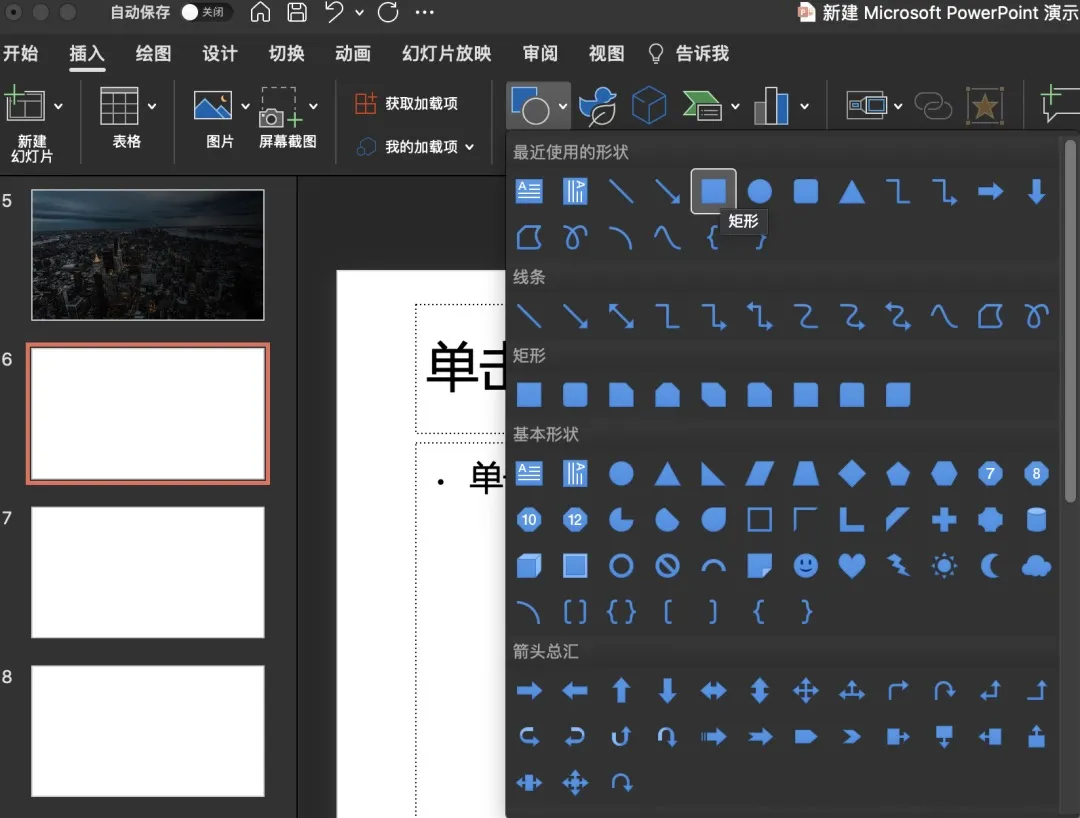Pick the lightning bolt shape

(x=898, y=566)
